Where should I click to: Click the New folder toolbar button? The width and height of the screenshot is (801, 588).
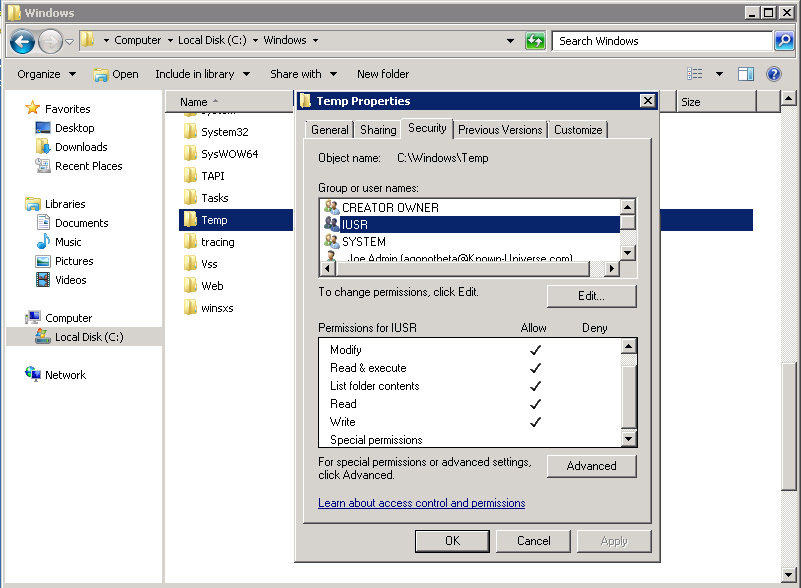(x=383, y=74)
